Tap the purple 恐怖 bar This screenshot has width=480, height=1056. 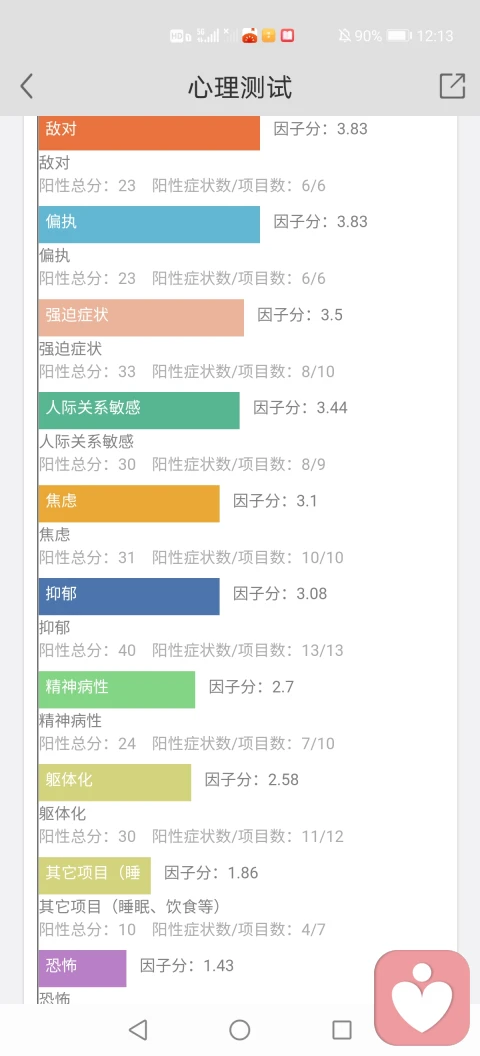click(x=83, y=968)
